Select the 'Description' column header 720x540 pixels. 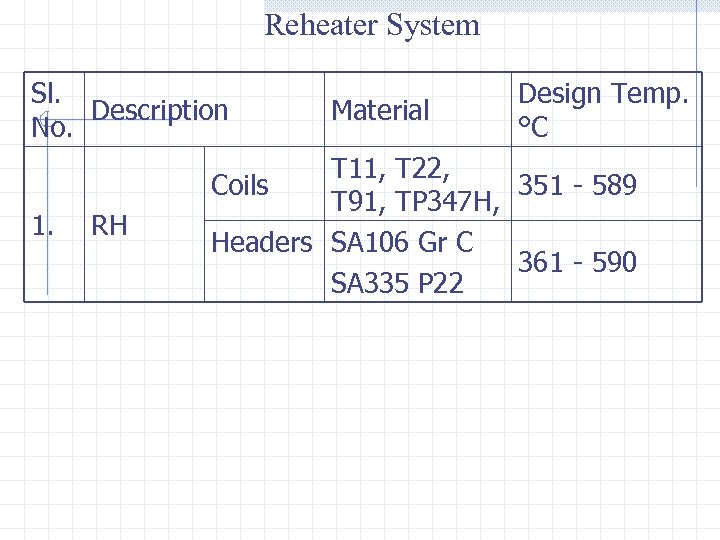pos(204,110)
